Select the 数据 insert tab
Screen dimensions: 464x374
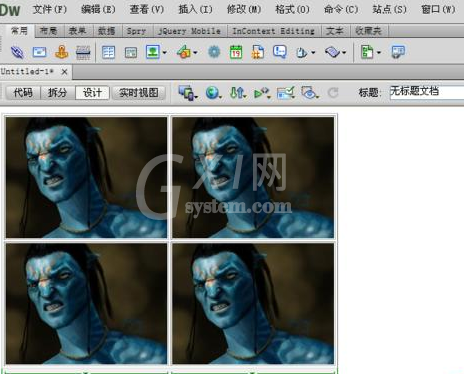coord(107,31)
